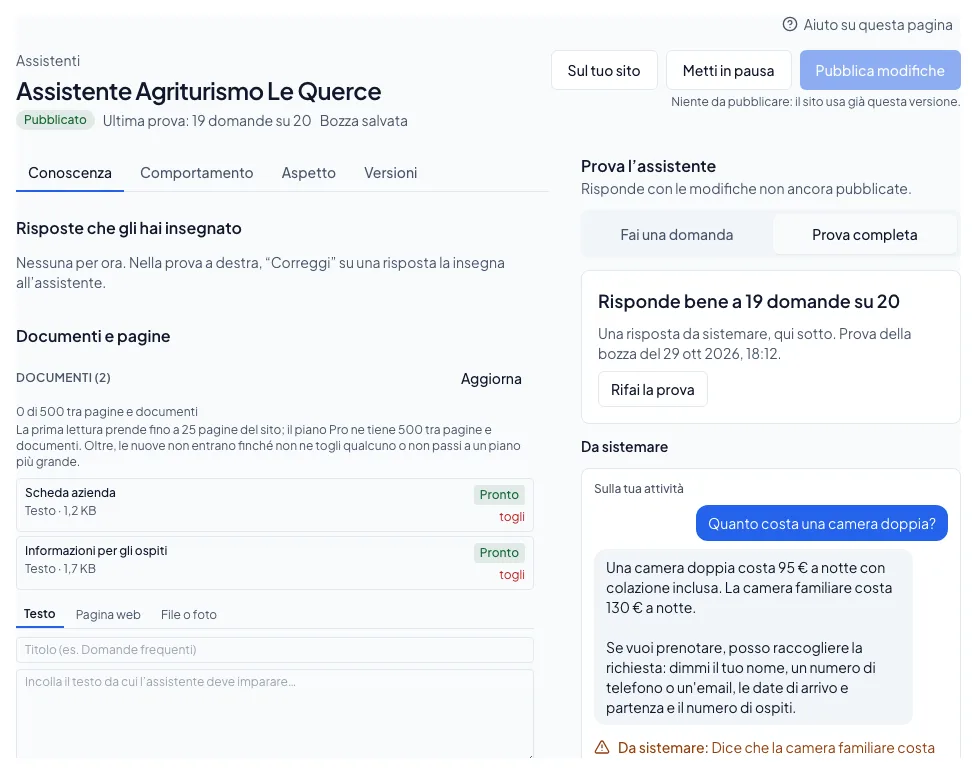
Task: Click the DOCUMENTI (2) label
Action: point(64,378)
